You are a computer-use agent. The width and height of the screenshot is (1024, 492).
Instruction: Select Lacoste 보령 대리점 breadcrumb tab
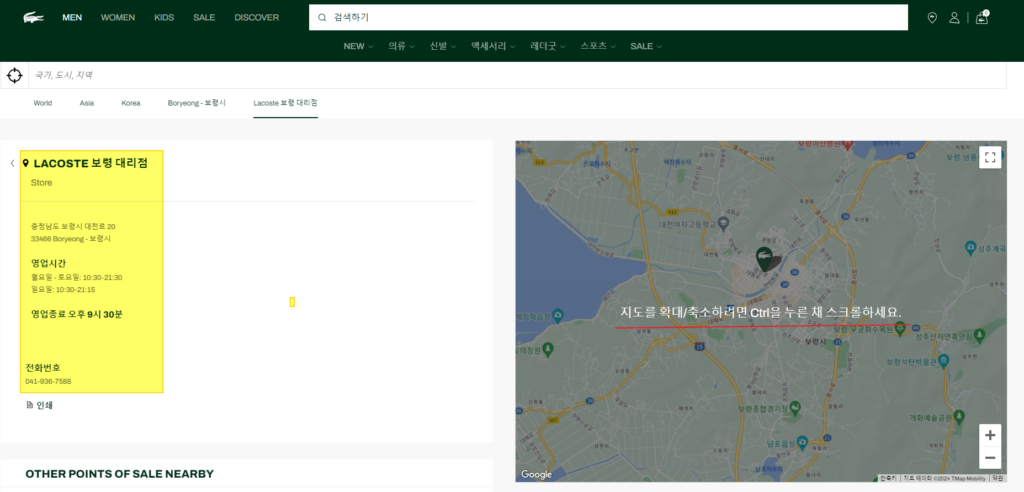click(x=285, y=103)
